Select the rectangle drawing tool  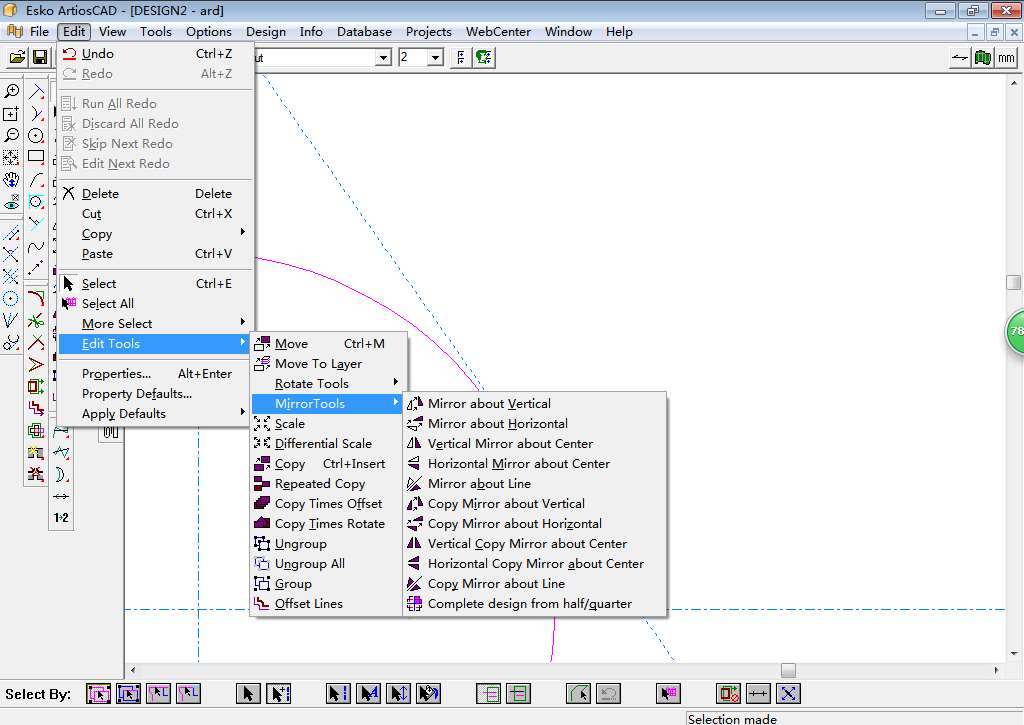pyautogui.click(x=36, y=157)
